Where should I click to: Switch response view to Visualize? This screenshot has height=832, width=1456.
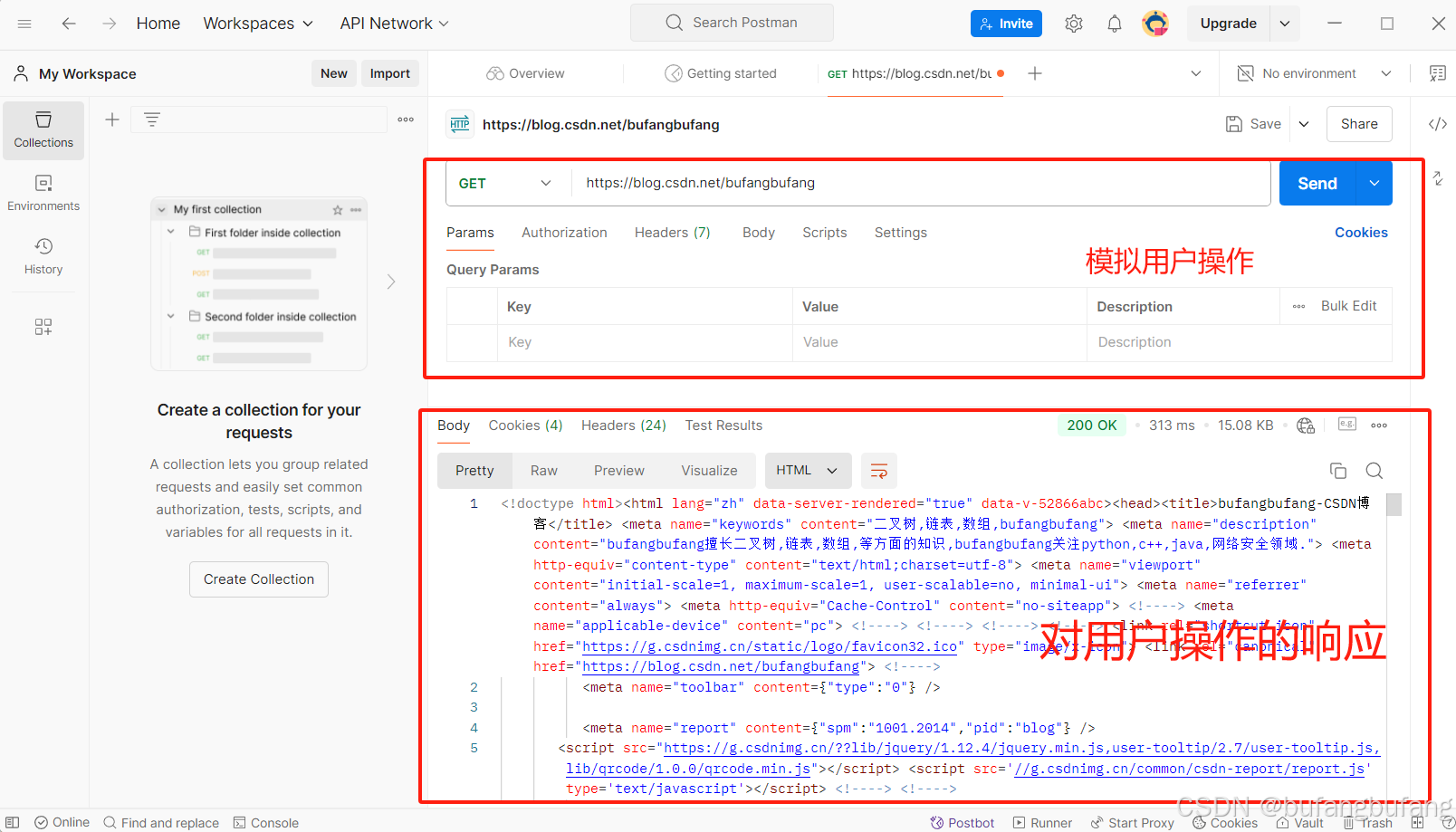pyautogui.click(x=709, y=471)
